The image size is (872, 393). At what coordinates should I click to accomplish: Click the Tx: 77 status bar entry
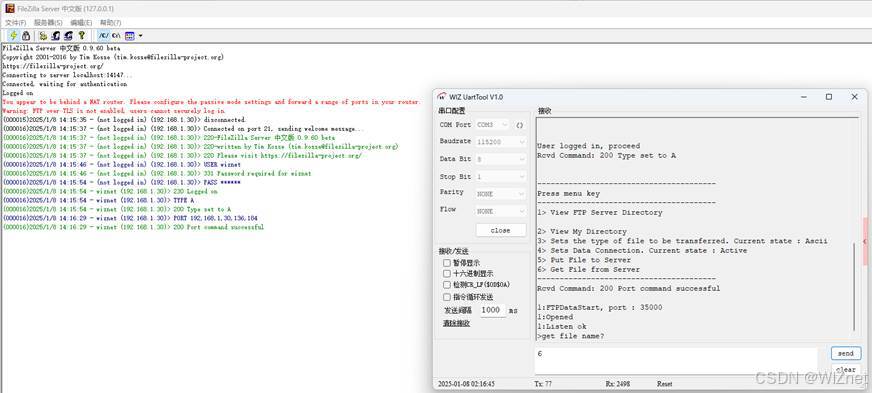(x=543, y=384)
